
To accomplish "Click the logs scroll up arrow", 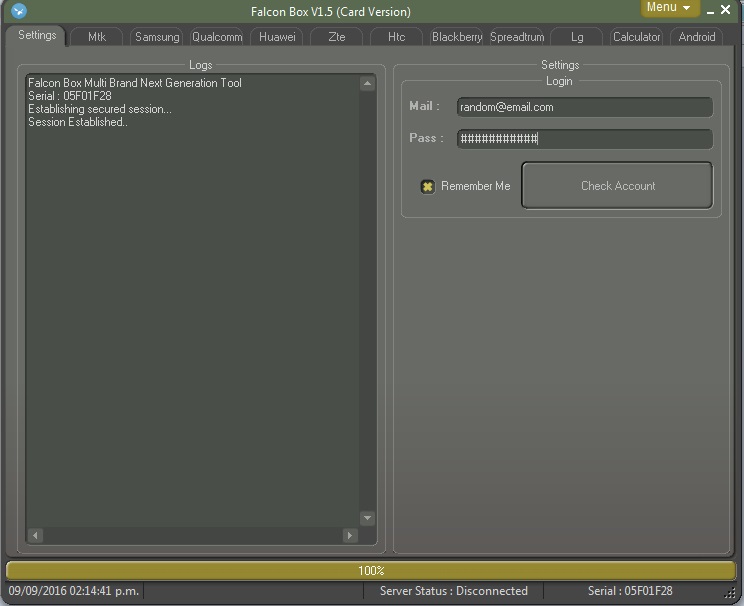I will point(367,84).
